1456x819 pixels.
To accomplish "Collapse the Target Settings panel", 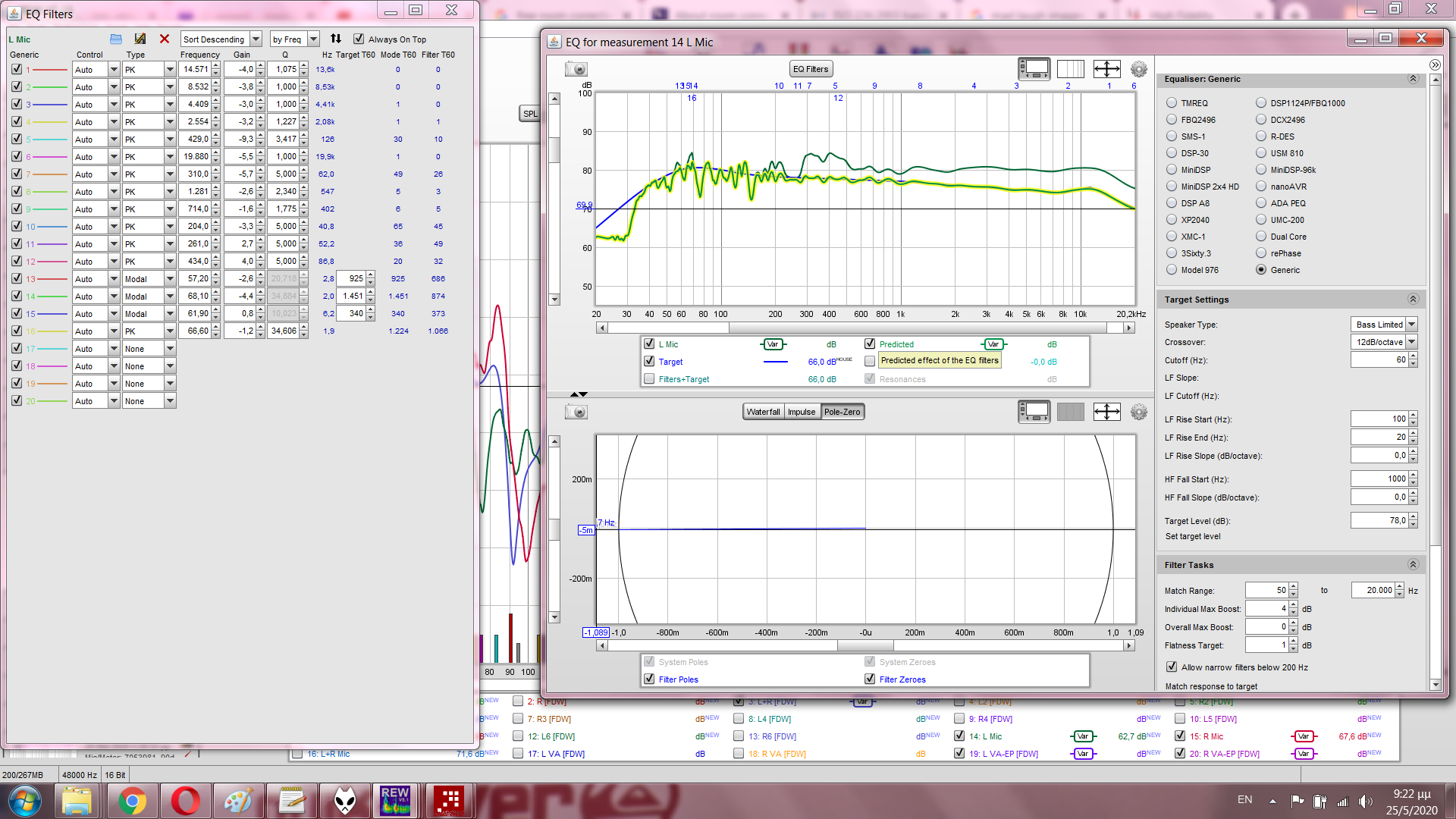I will pyautogui.click(x=1413, y=300).
